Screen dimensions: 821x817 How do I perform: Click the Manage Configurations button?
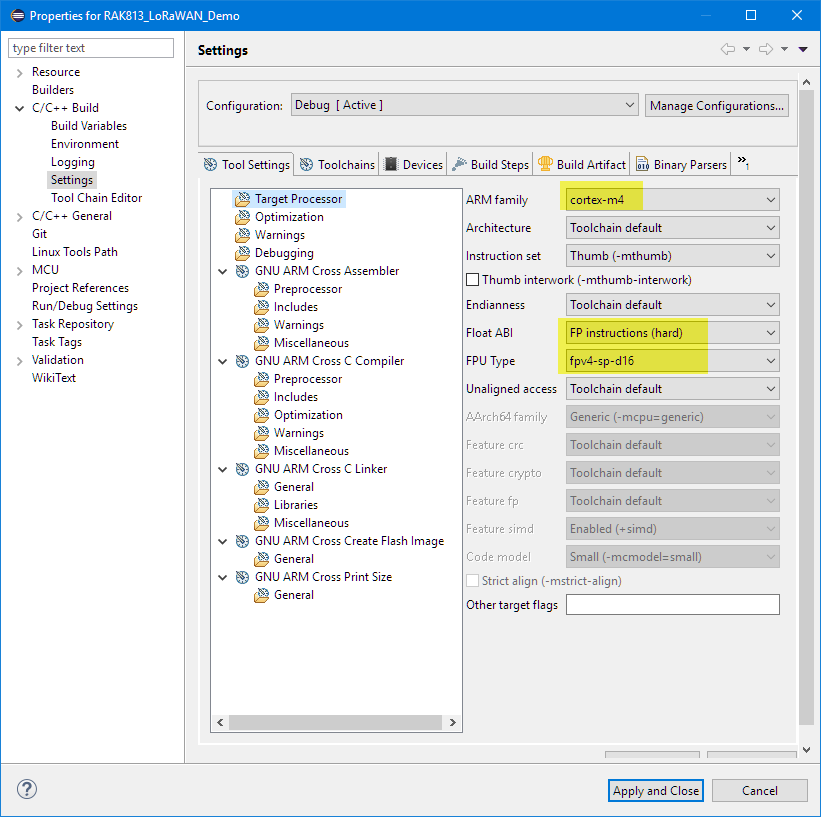[716, 106]
